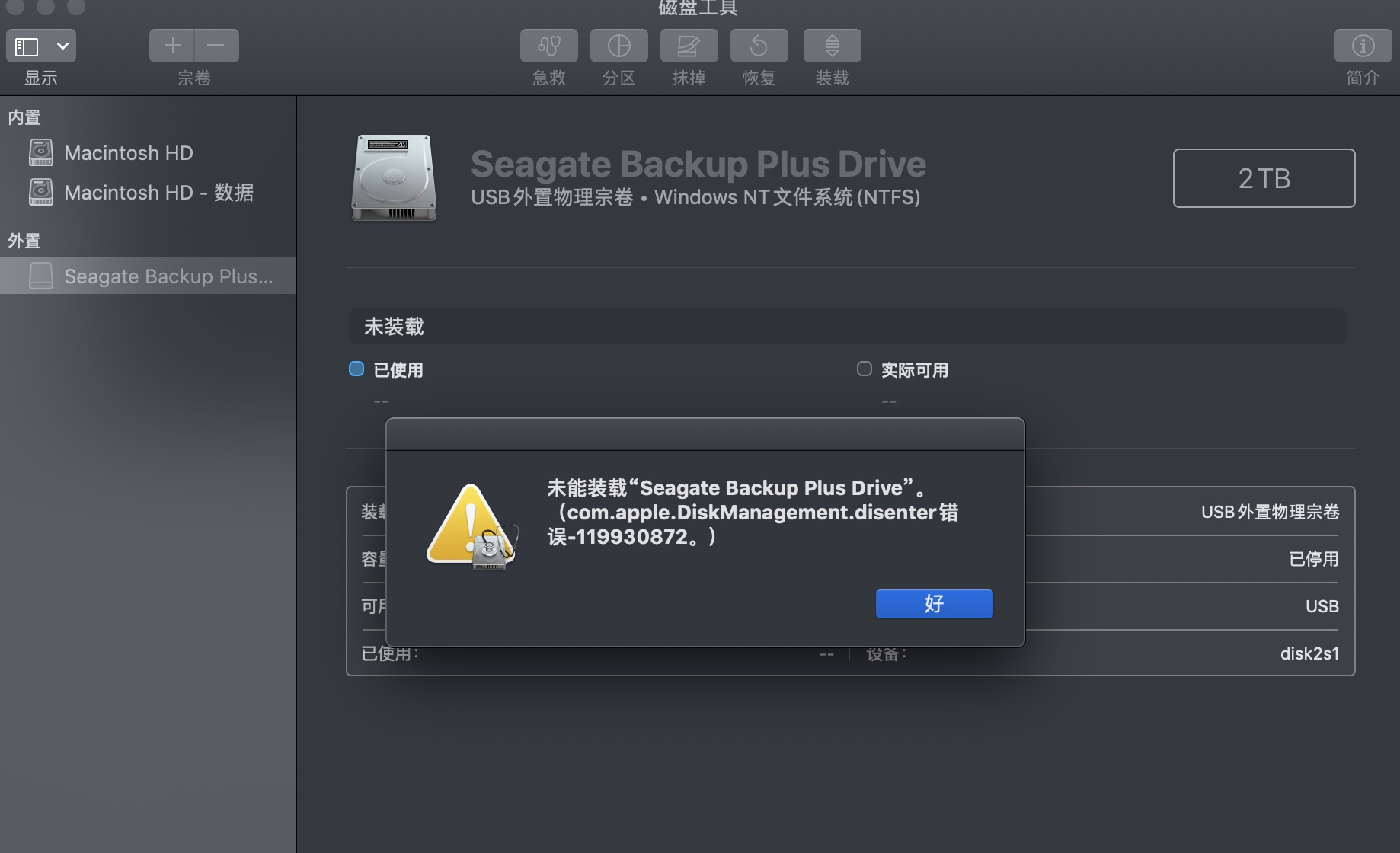Click the 2 TB capacity box

click(1264, 178)
